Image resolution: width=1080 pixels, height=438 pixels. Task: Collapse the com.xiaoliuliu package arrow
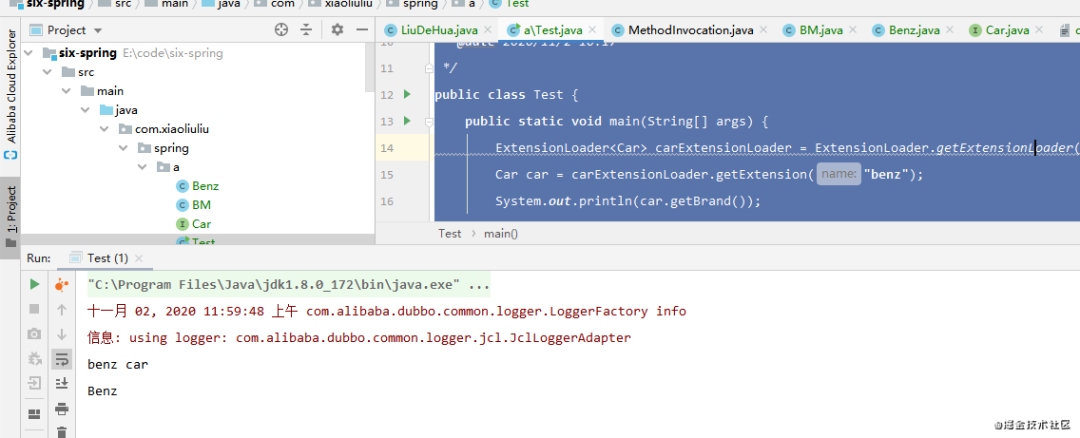(x=104, y=129)
